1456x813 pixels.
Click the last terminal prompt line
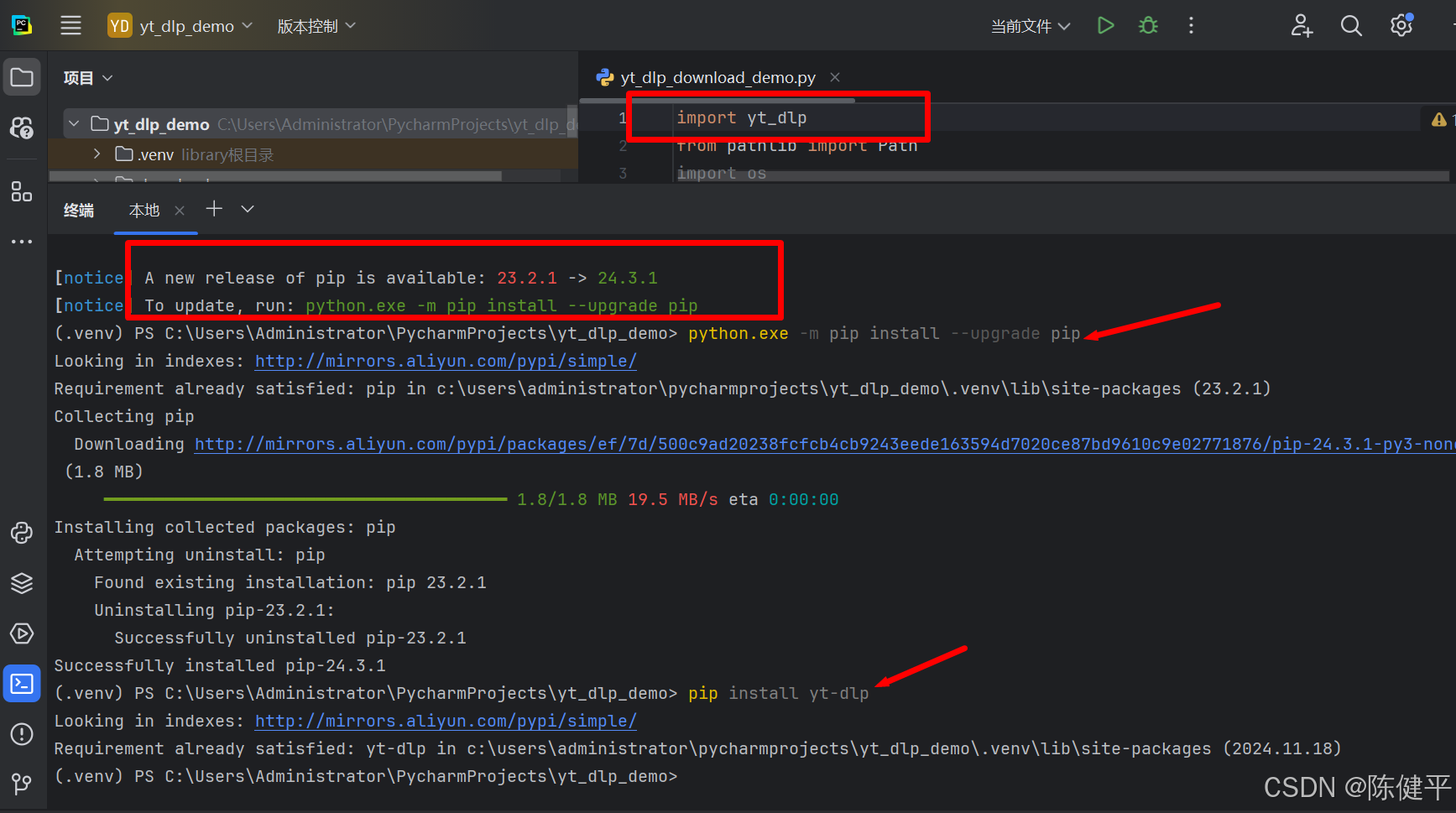pyautogui.click(x=366, y=776)
